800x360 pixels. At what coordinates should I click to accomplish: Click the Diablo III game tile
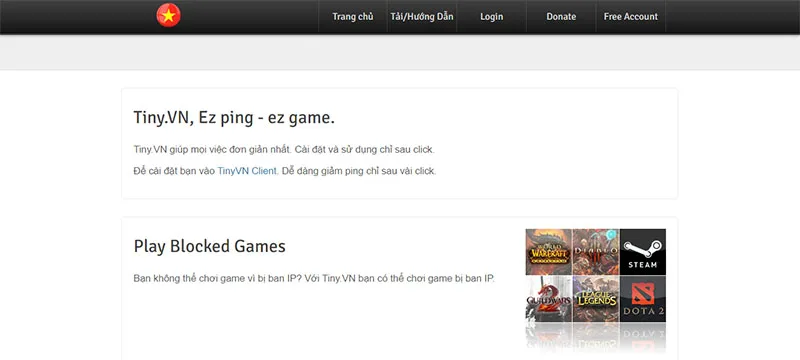tap(595, 252)
